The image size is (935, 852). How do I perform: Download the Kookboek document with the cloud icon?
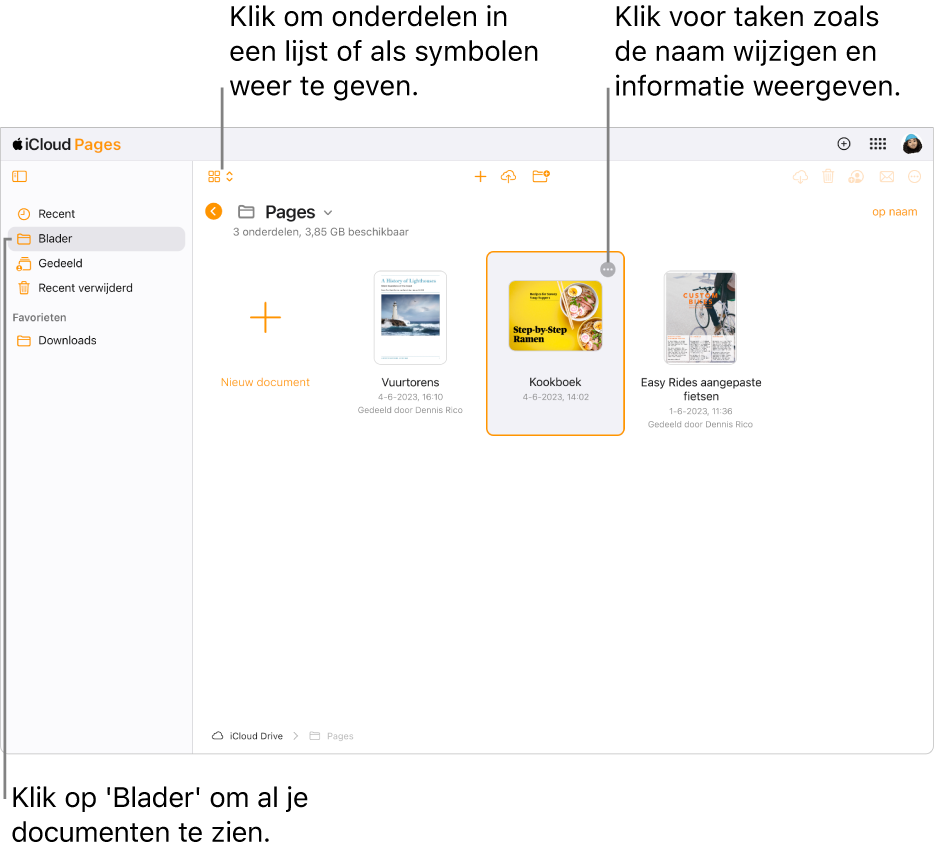[x=800, y=176]
